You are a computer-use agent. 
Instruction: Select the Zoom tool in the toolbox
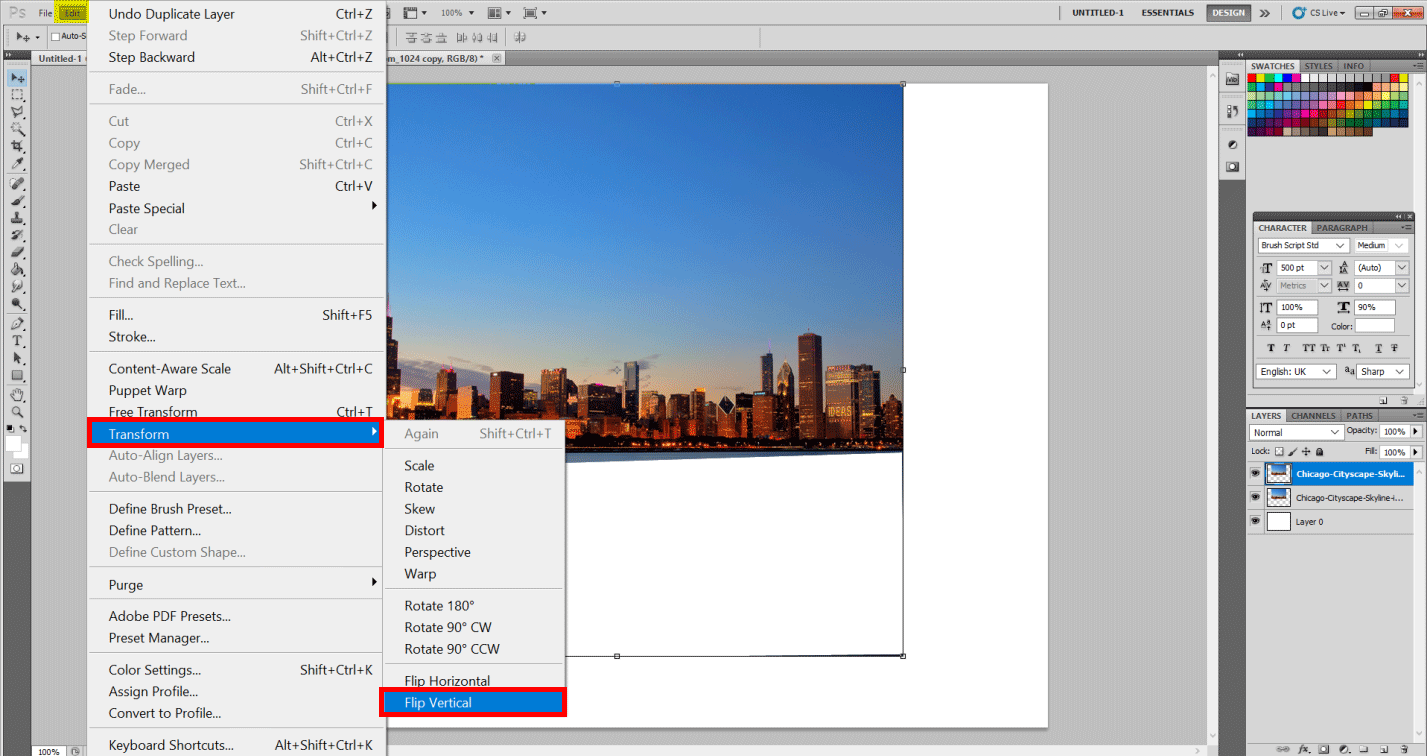[17, 412]
